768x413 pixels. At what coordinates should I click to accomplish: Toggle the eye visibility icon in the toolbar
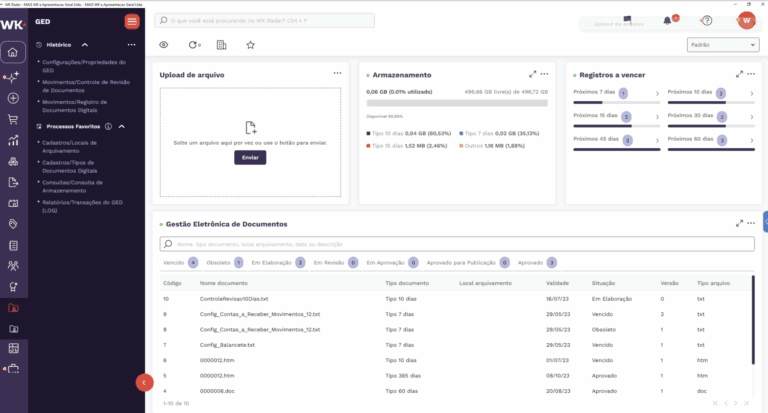pos(164,45)
